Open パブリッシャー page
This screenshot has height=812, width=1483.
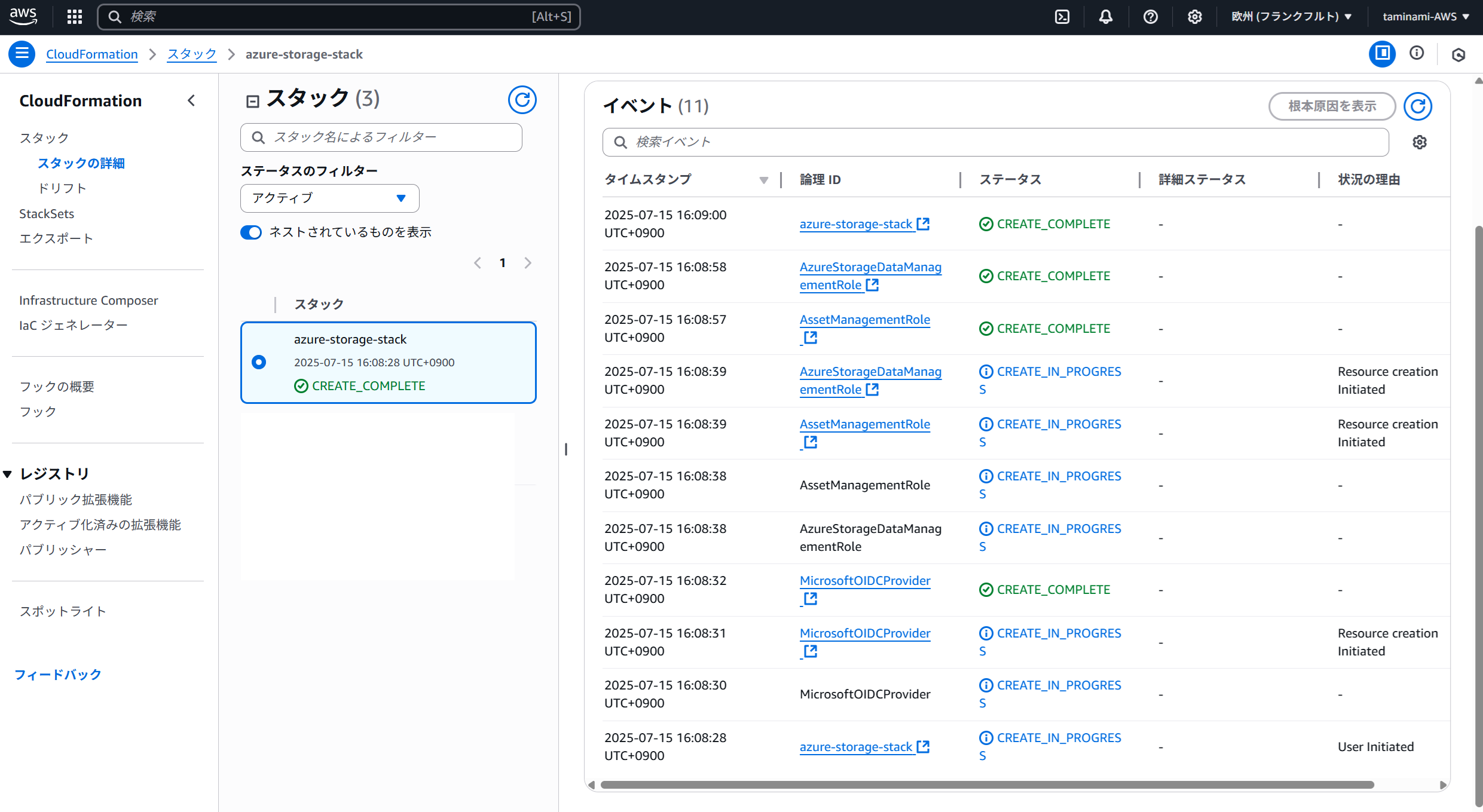[63, 550]
